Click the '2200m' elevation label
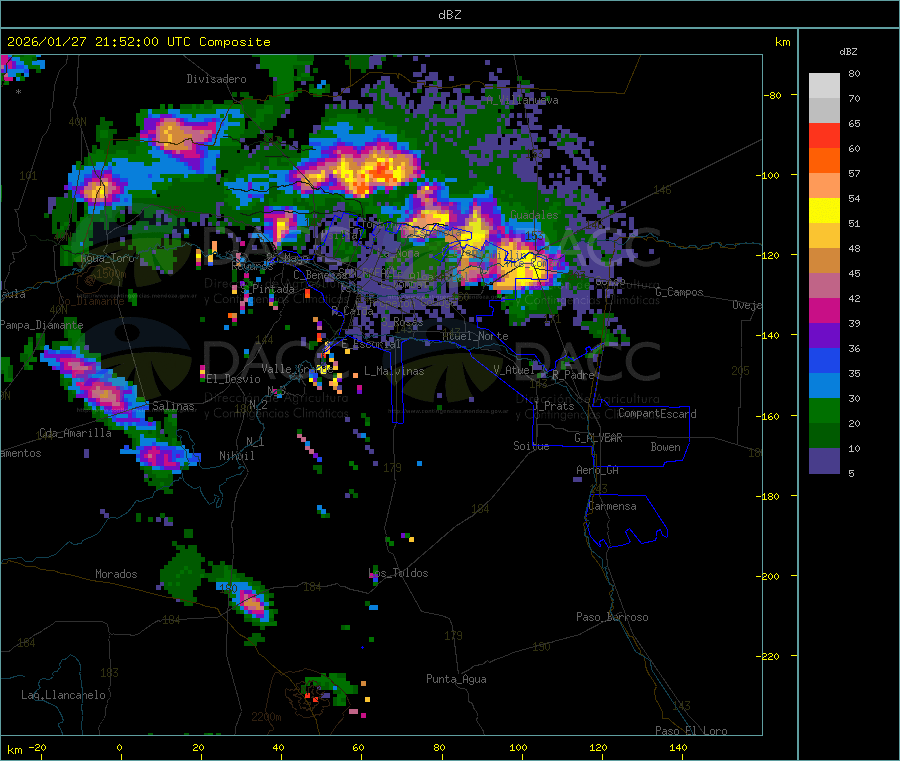This screenshot has height=761, width=900. (266, 717)
